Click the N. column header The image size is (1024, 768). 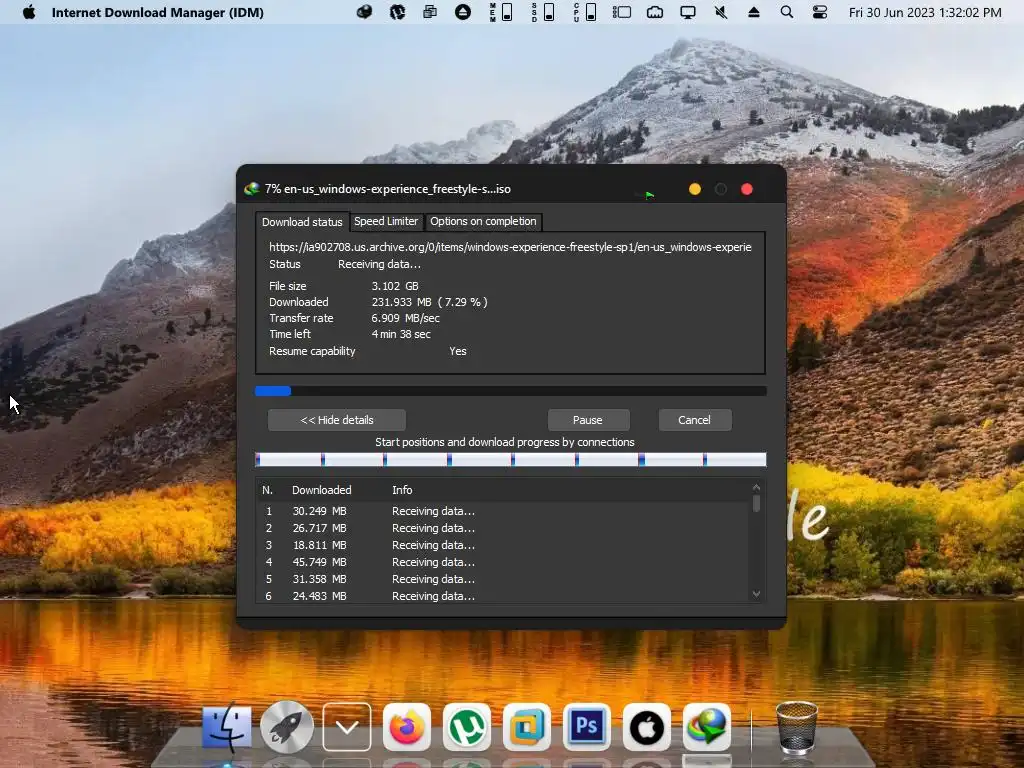click(267, 490)
